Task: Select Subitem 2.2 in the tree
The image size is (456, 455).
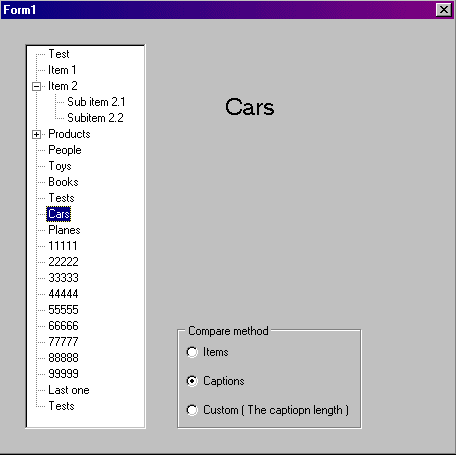Action: pos(95,118)
